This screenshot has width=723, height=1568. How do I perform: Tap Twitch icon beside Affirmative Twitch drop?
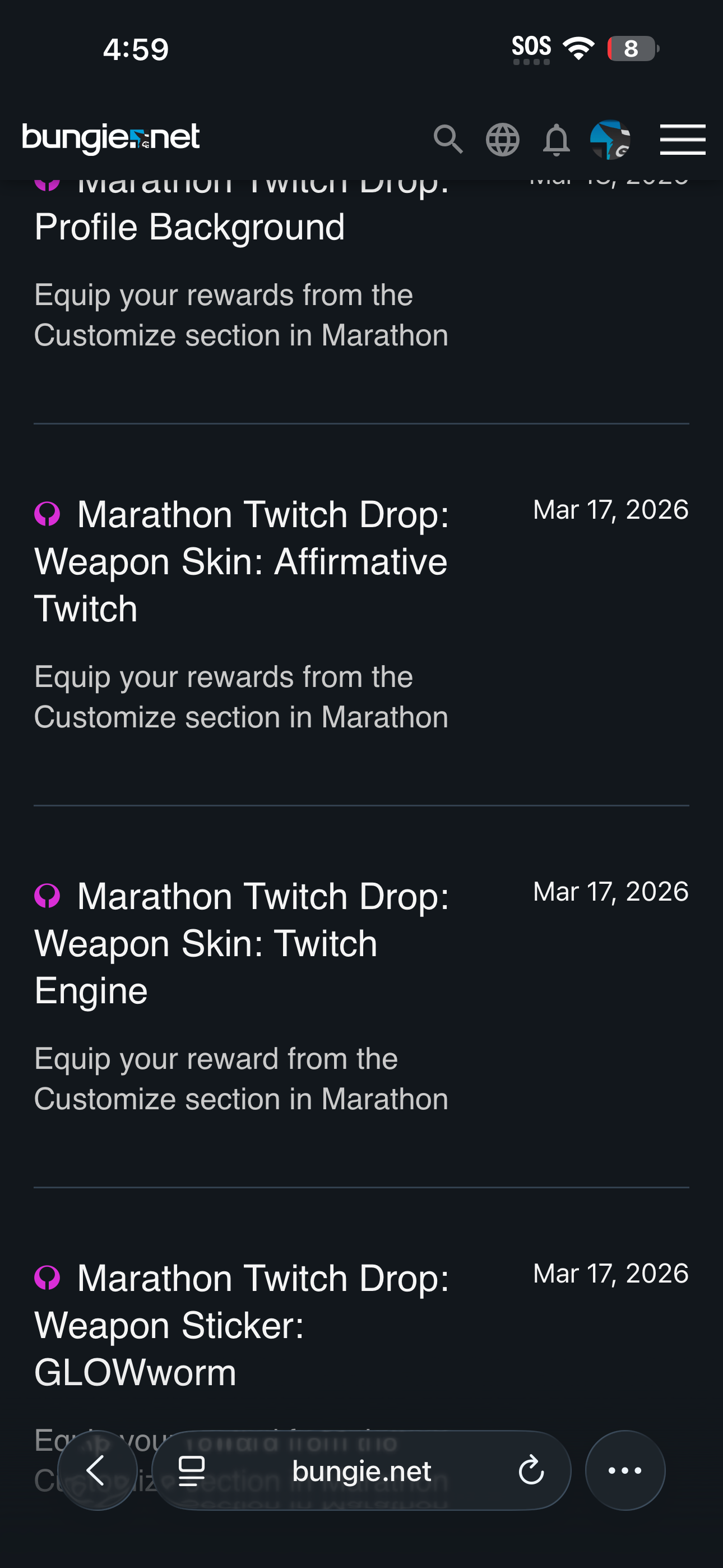point(48,514)
